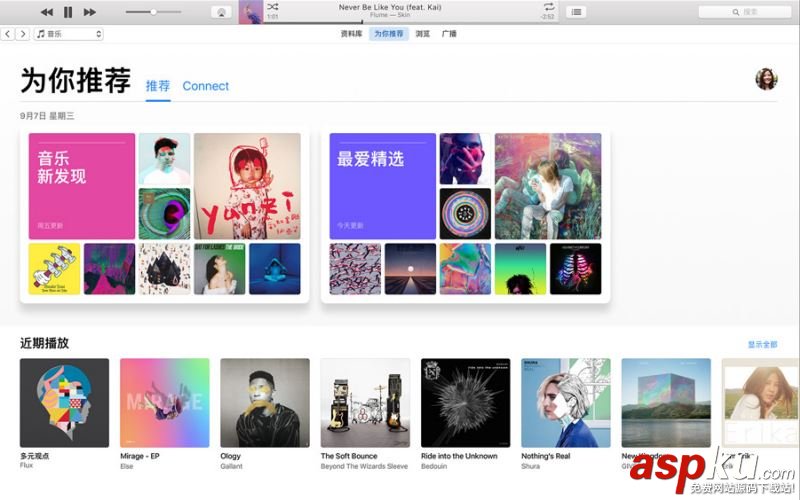Skip to the previous track
The image size is (800, 500).
pos(46,12)
